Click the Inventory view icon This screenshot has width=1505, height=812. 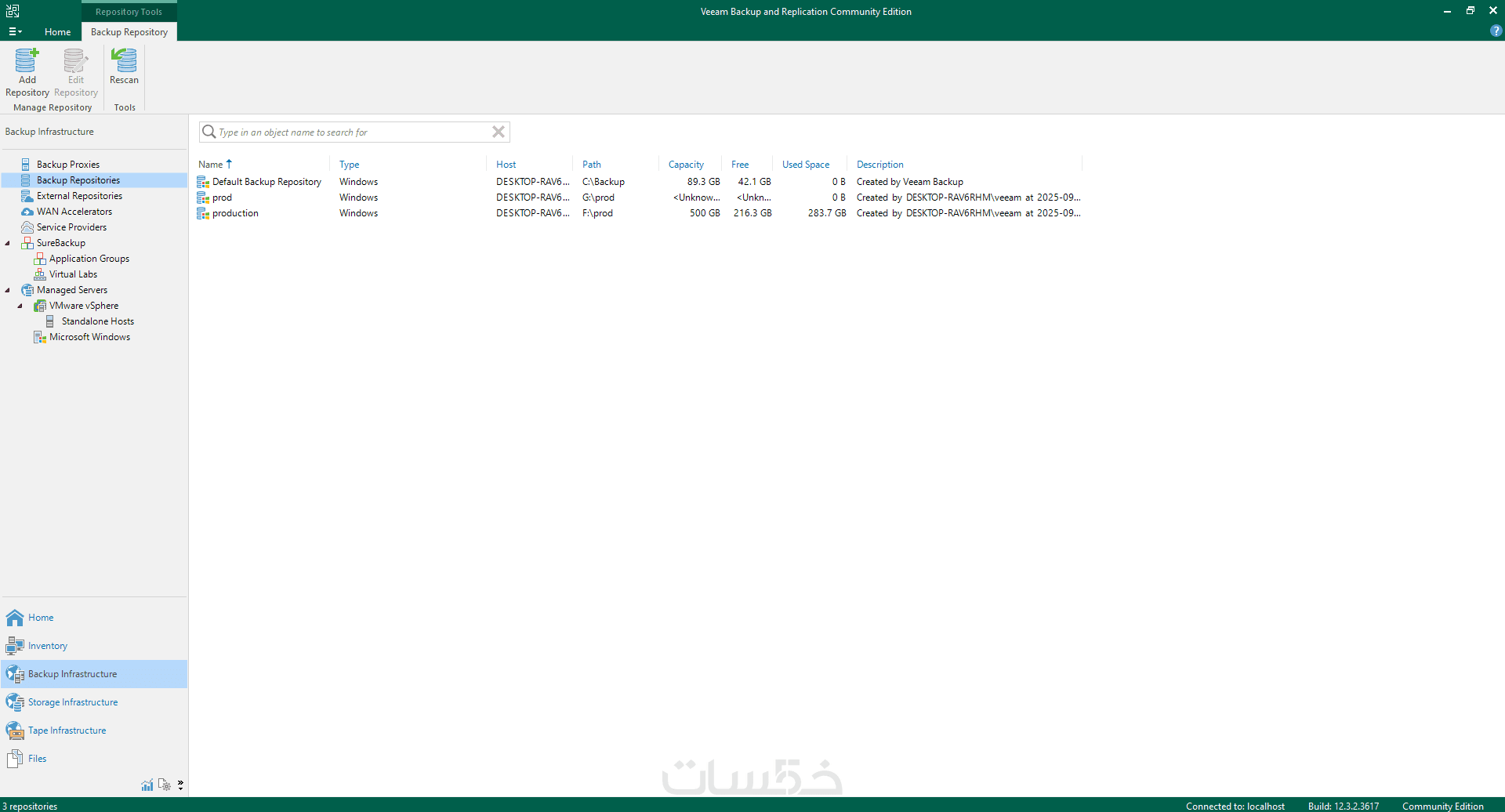pos(15,646)
